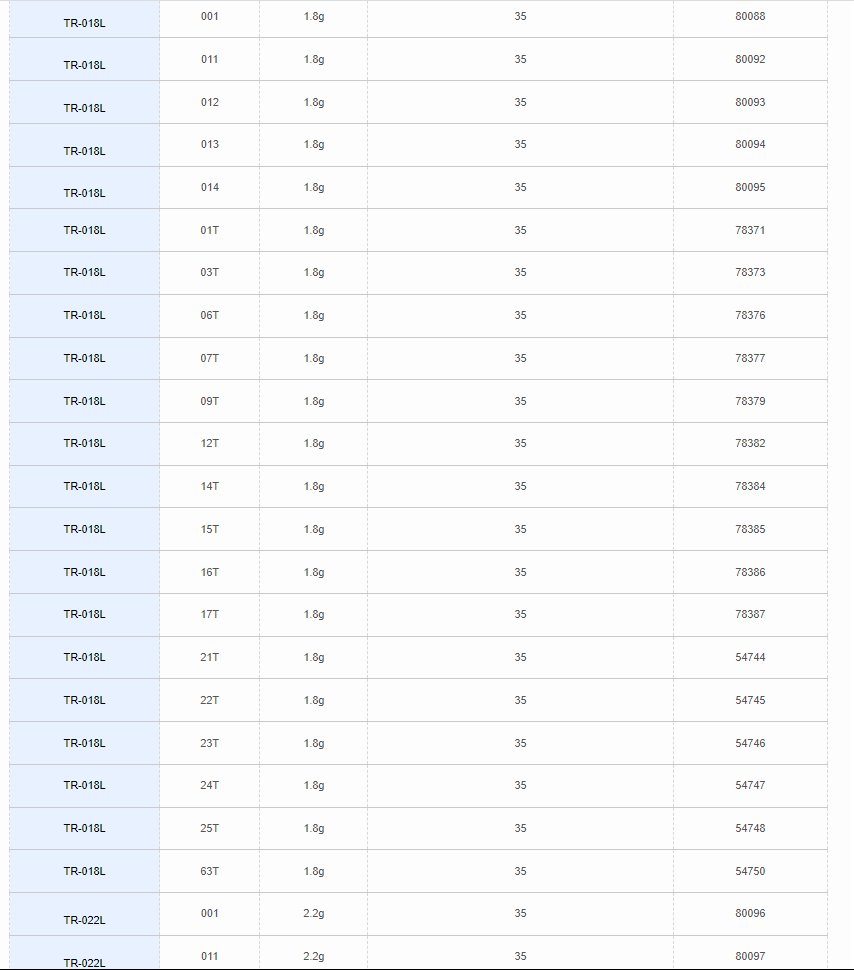Image resolution: width=854 pixels, height=970 pixels.
Task: Click product code 54744
Action: (750, 658)
